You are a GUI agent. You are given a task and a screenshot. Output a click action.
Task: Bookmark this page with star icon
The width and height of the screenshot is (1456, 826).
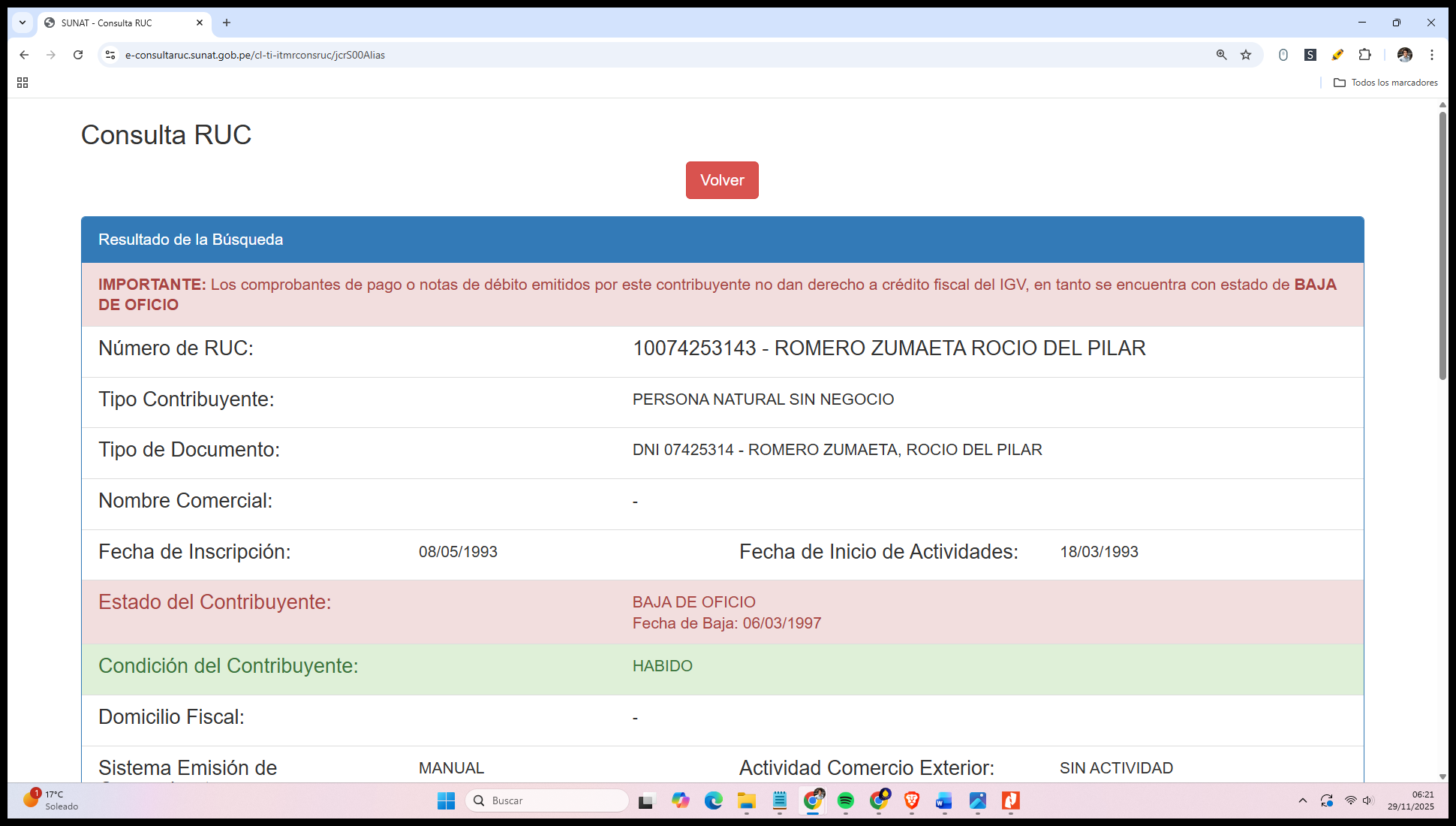point(1246,55)
